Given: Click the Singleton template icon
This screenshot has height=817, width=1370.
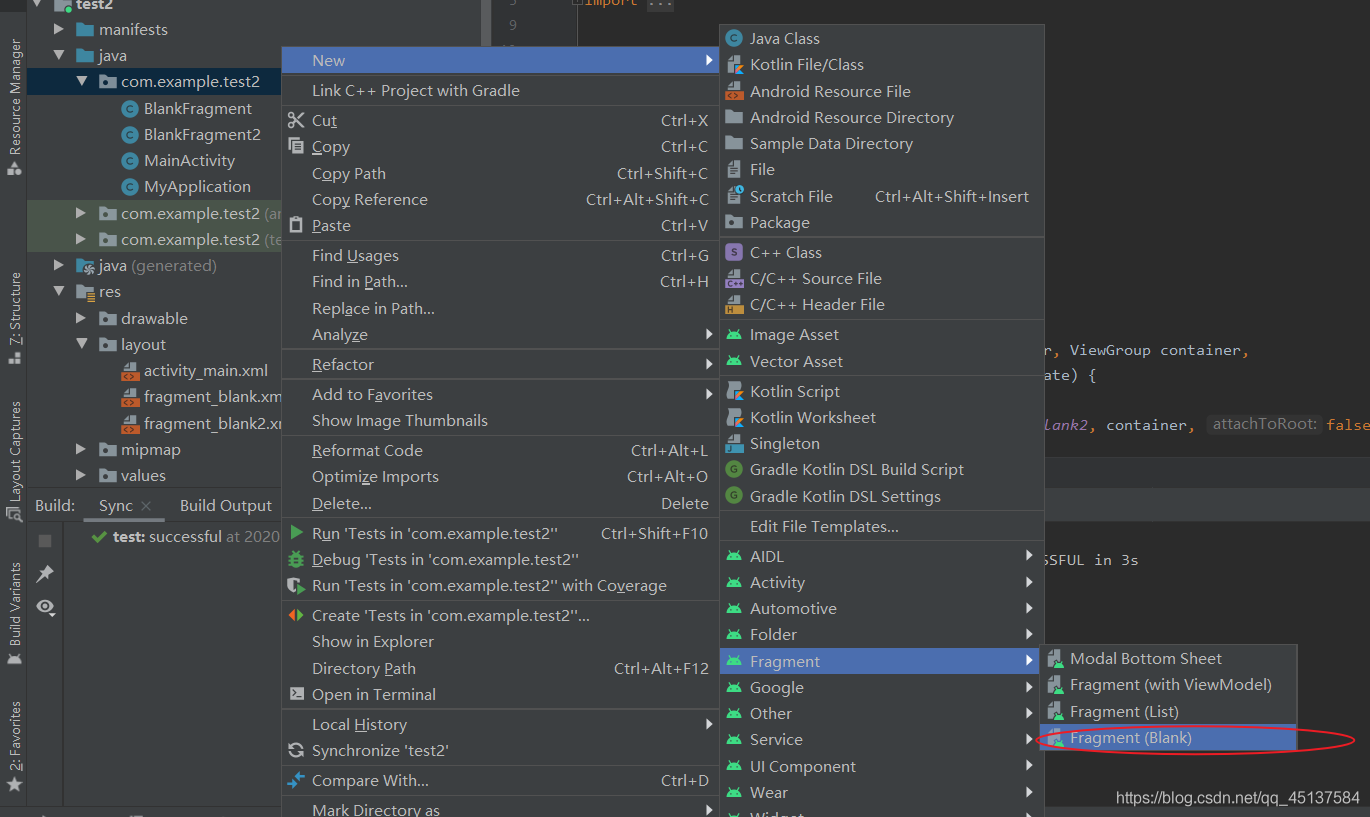Looking at the screenshot, I should click(x=734, y=443).
